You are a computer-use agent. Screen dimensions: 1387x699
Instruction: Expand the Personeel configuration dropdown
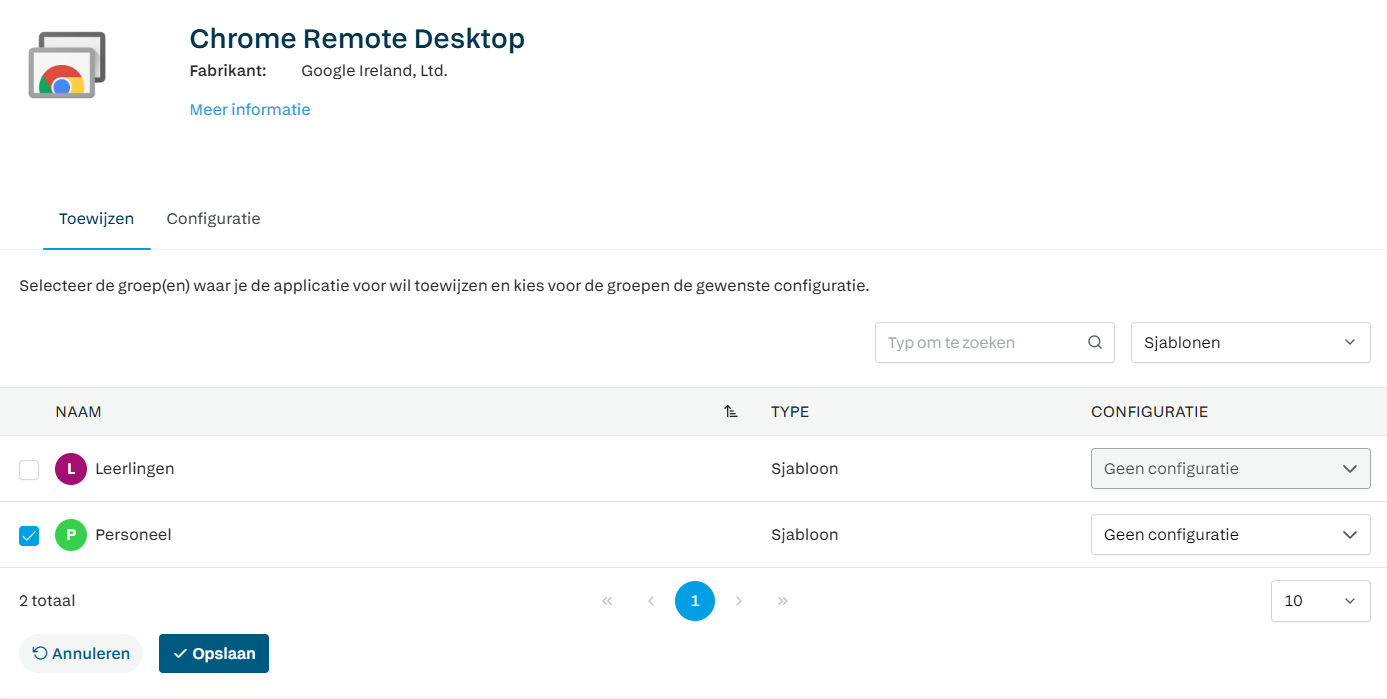point(1230,535)
